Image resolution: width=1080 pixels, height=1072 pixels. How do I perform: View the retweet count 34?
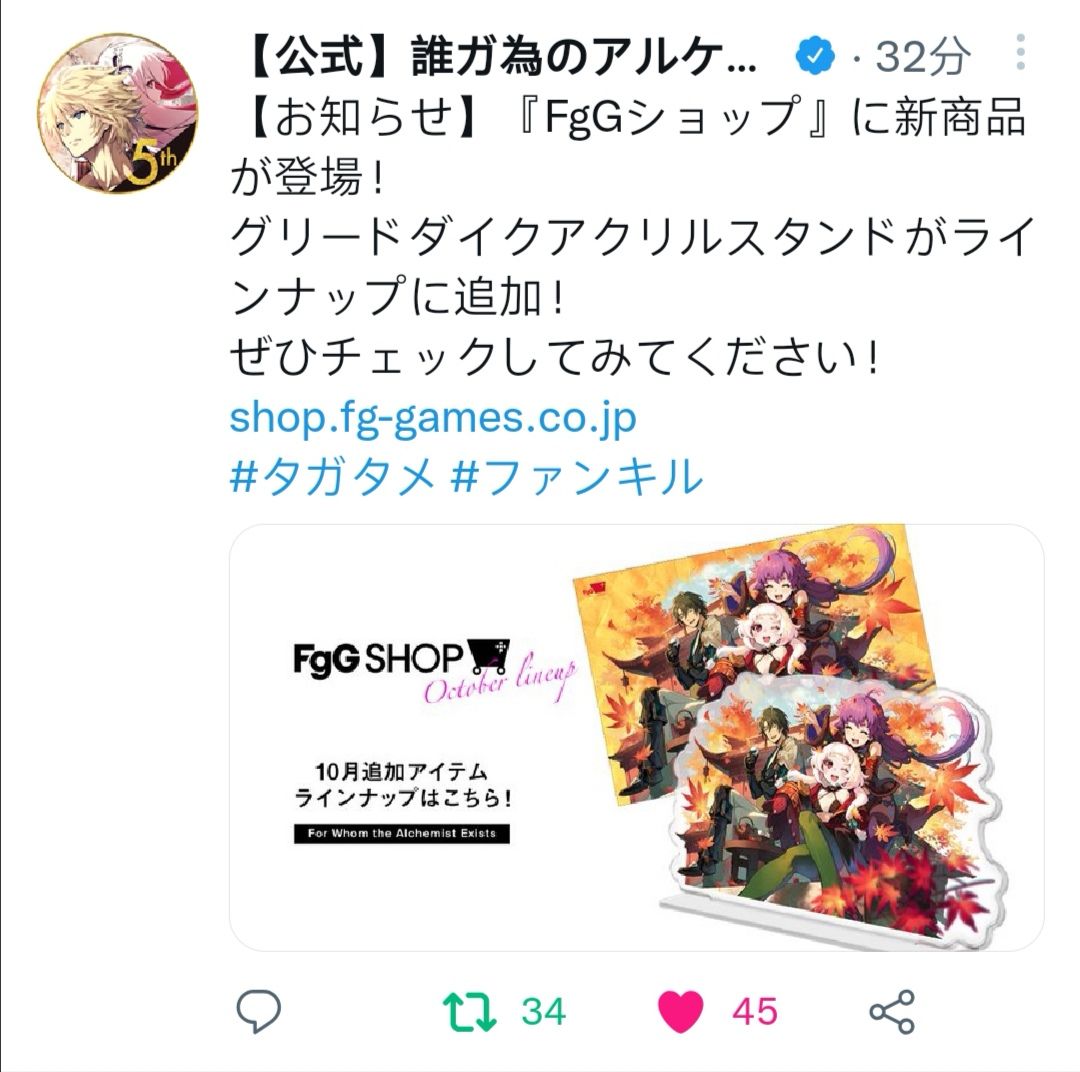543,1011
